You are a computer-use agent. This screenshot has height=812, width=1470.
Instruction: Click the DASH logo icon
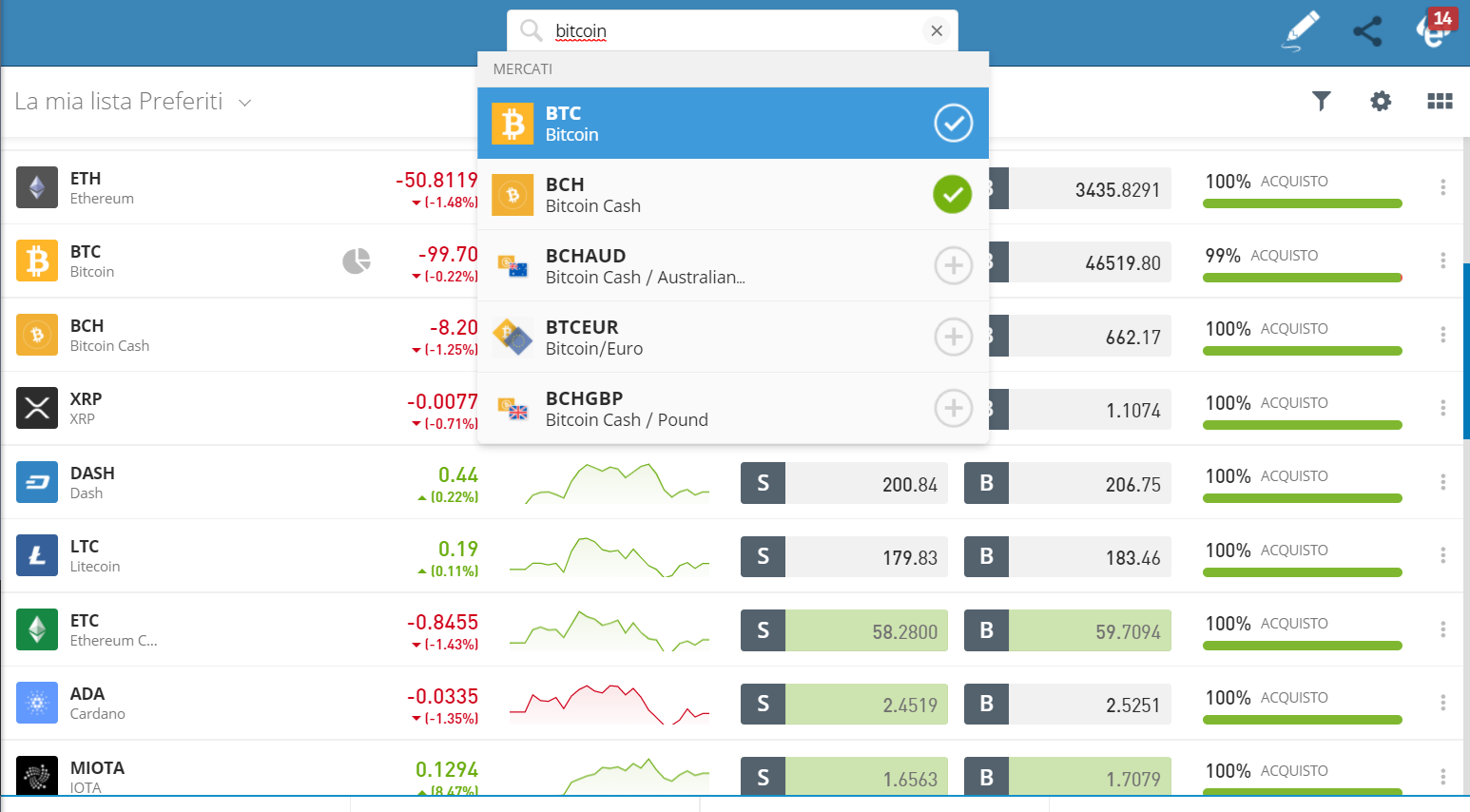37,482
